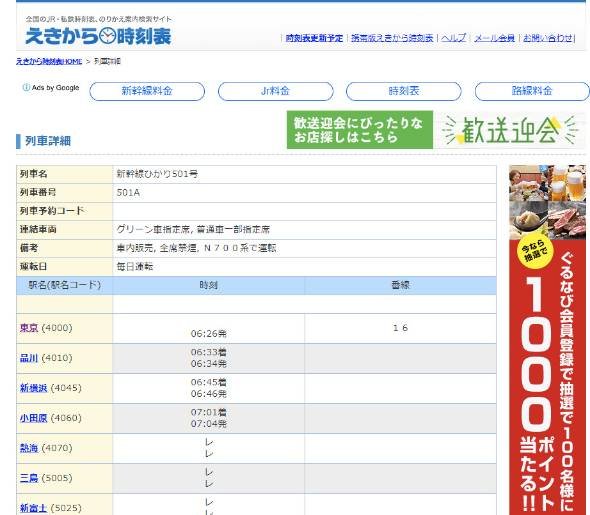Click the 新幹線料金 ad button

click(147, 91)
